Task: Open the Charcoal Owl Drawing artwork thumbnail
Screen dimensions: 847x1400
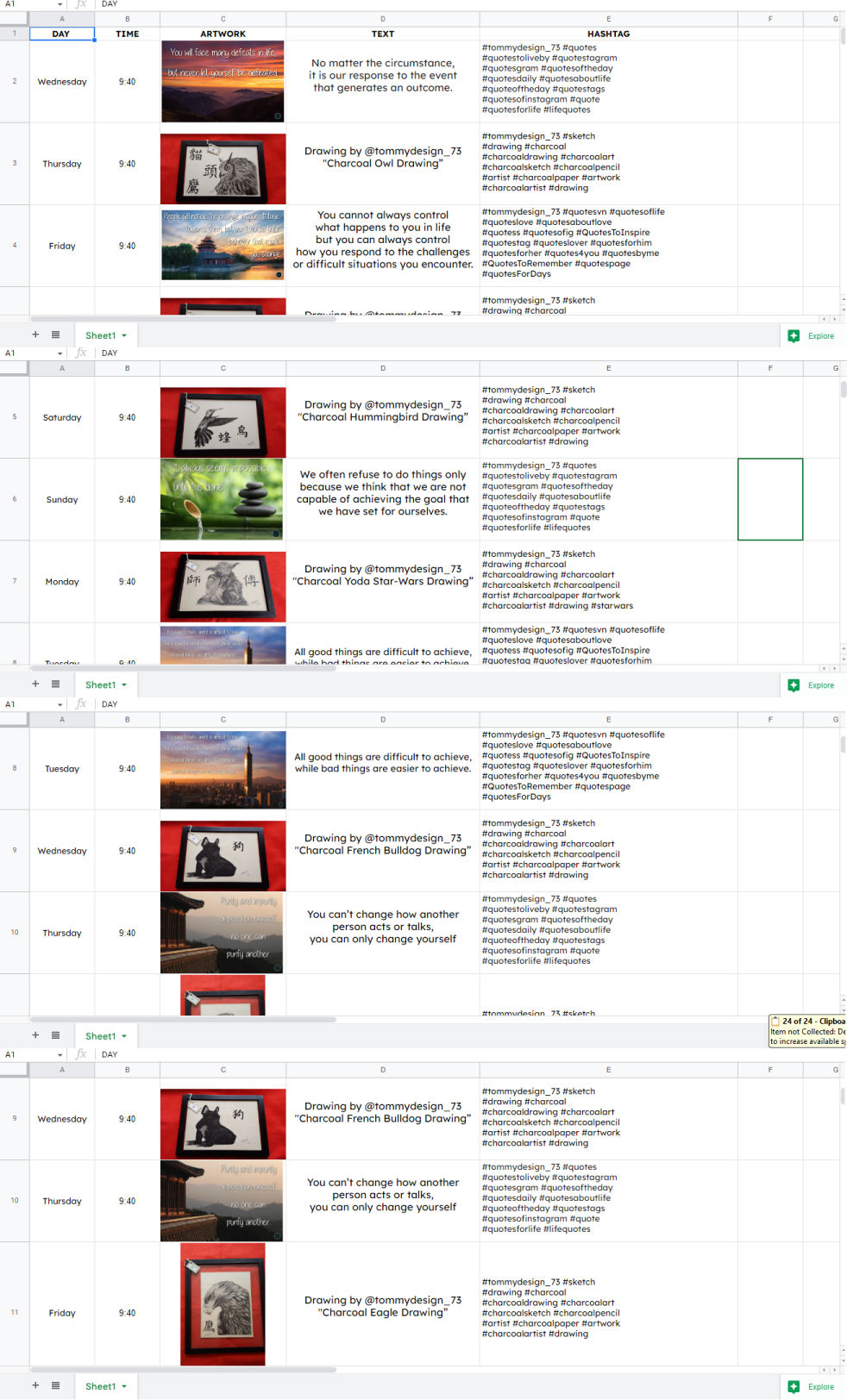Action: pyautogui.click(x=223, y=168)
